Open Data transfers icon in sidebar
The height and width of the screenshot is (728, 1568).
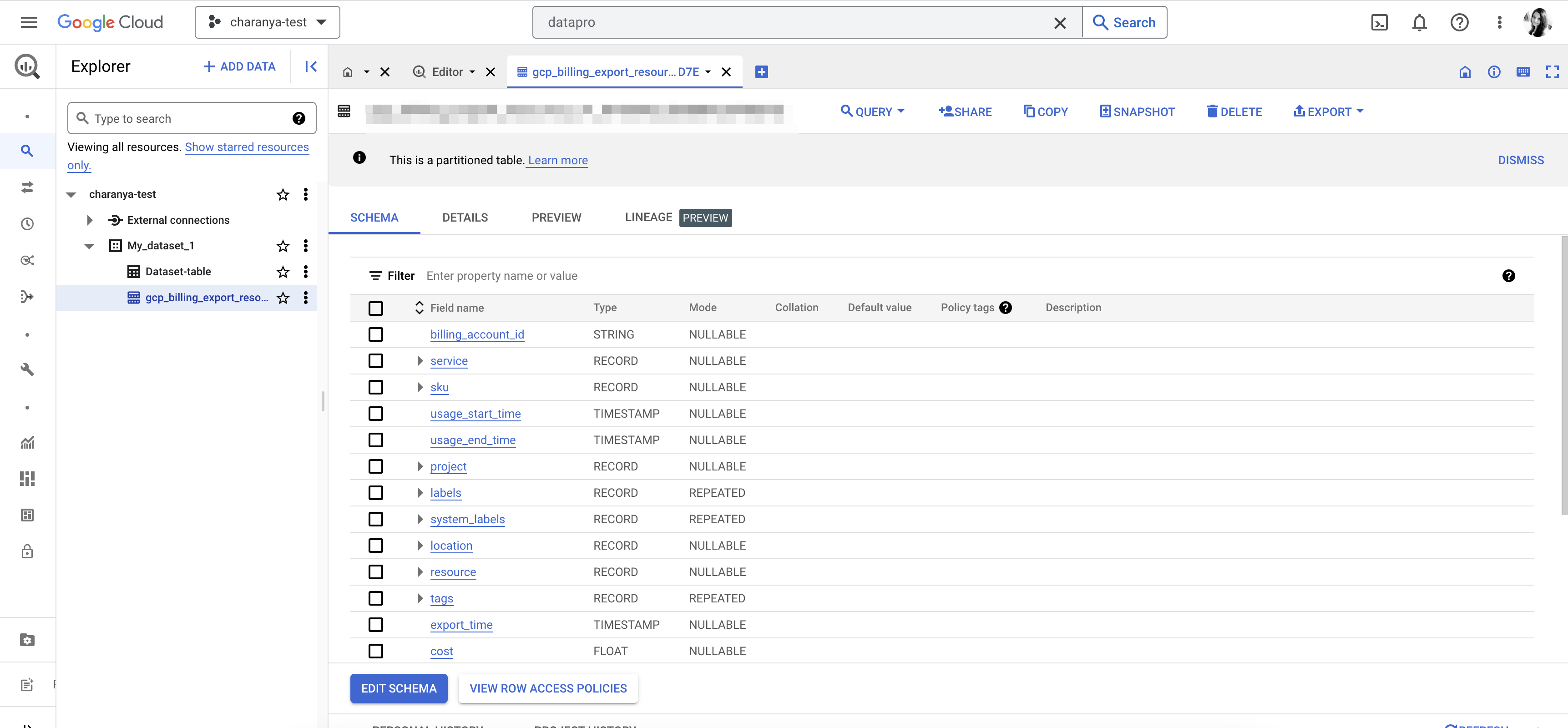[x=27, y=187]
